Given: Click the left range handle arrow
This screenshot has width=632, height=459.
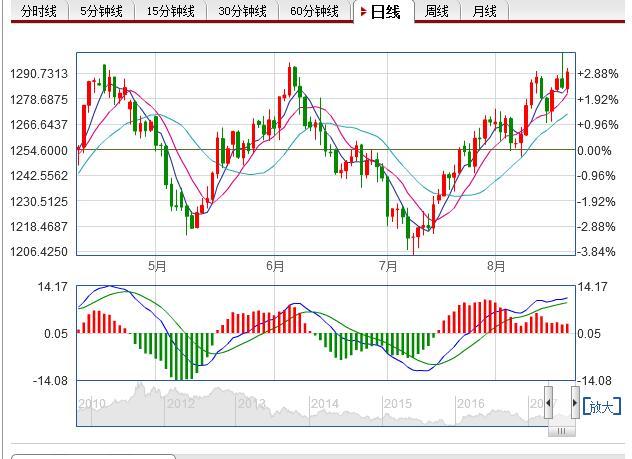Looking at the screenshot, I should click(548, 403).
